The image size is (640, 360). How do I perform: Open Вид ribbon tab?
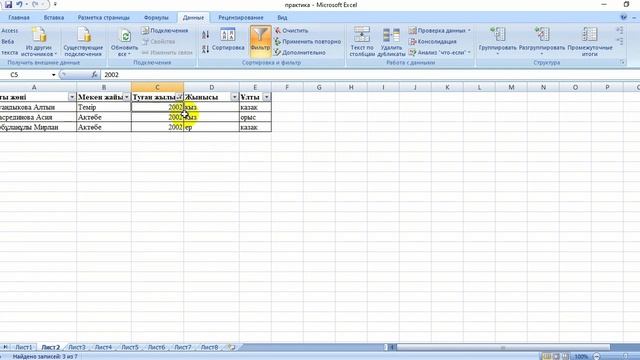tap(282, 18)
